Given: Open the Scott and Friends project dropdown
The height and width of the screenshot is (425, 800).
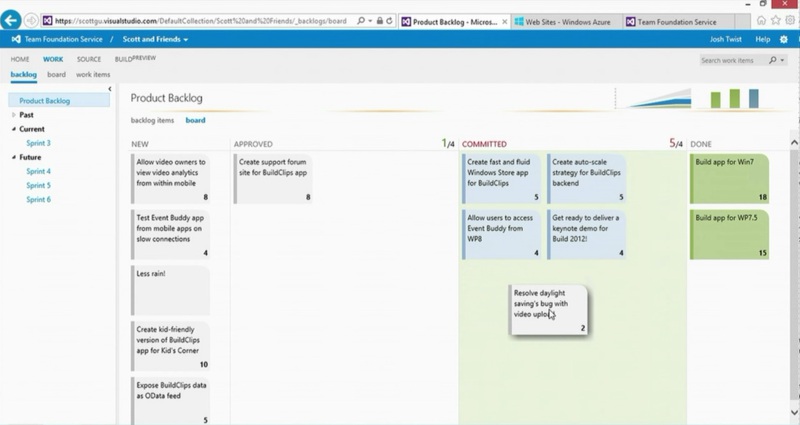Looking at the screenshot, I should (155, 39).
